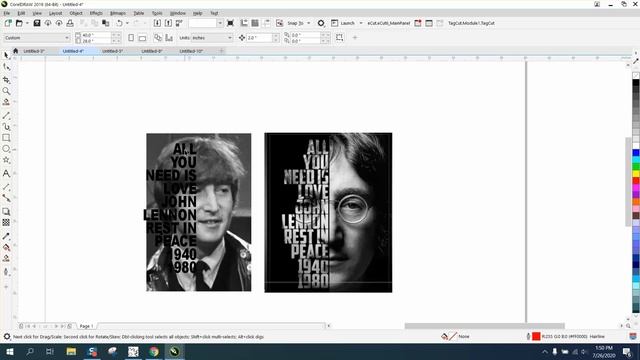640x360 pixels.
Task: Open the Bitmaps menu
Action: click(x=118, y=13)
